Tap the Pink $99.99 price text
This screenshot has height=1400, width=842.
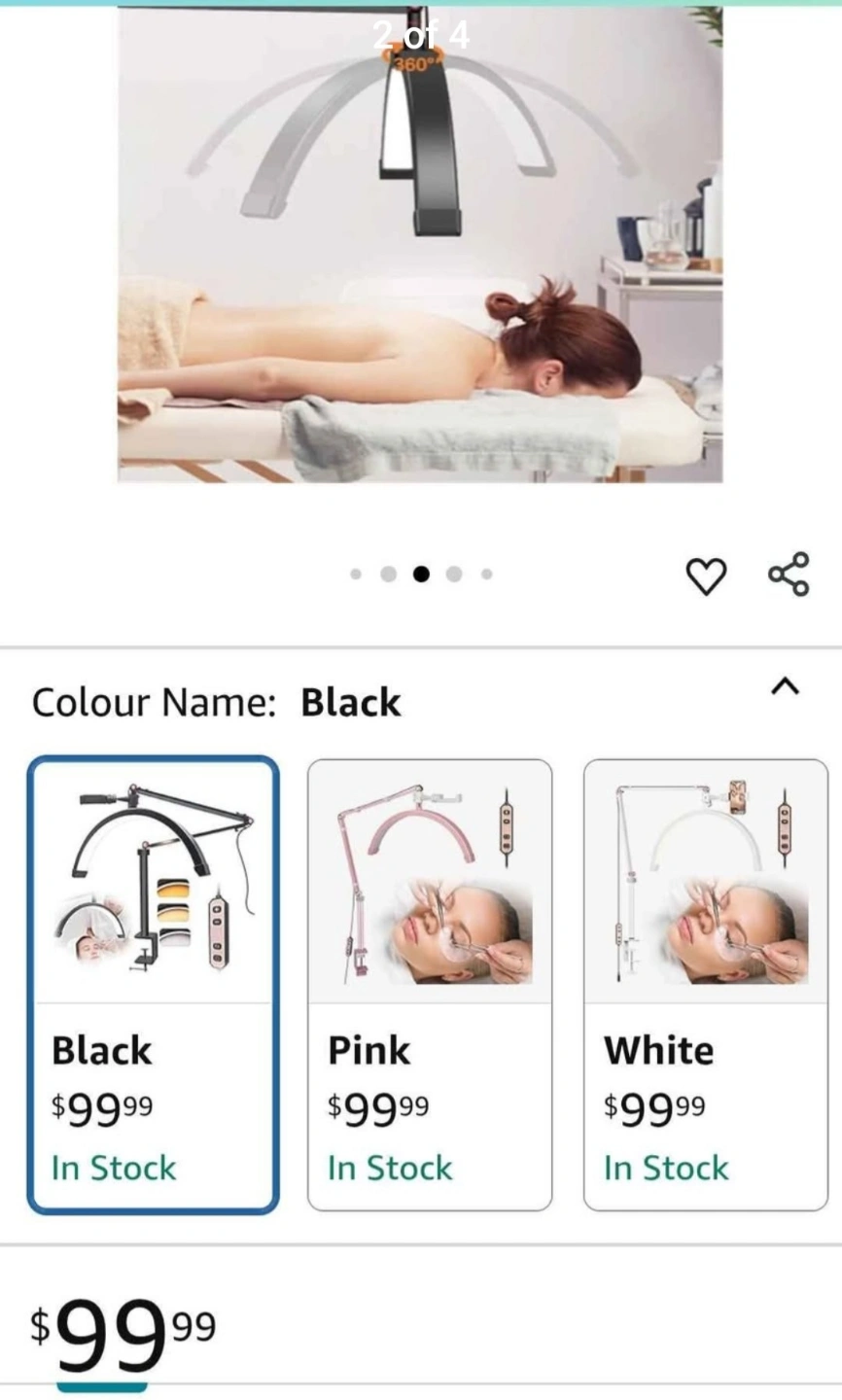pos(378,1107)
